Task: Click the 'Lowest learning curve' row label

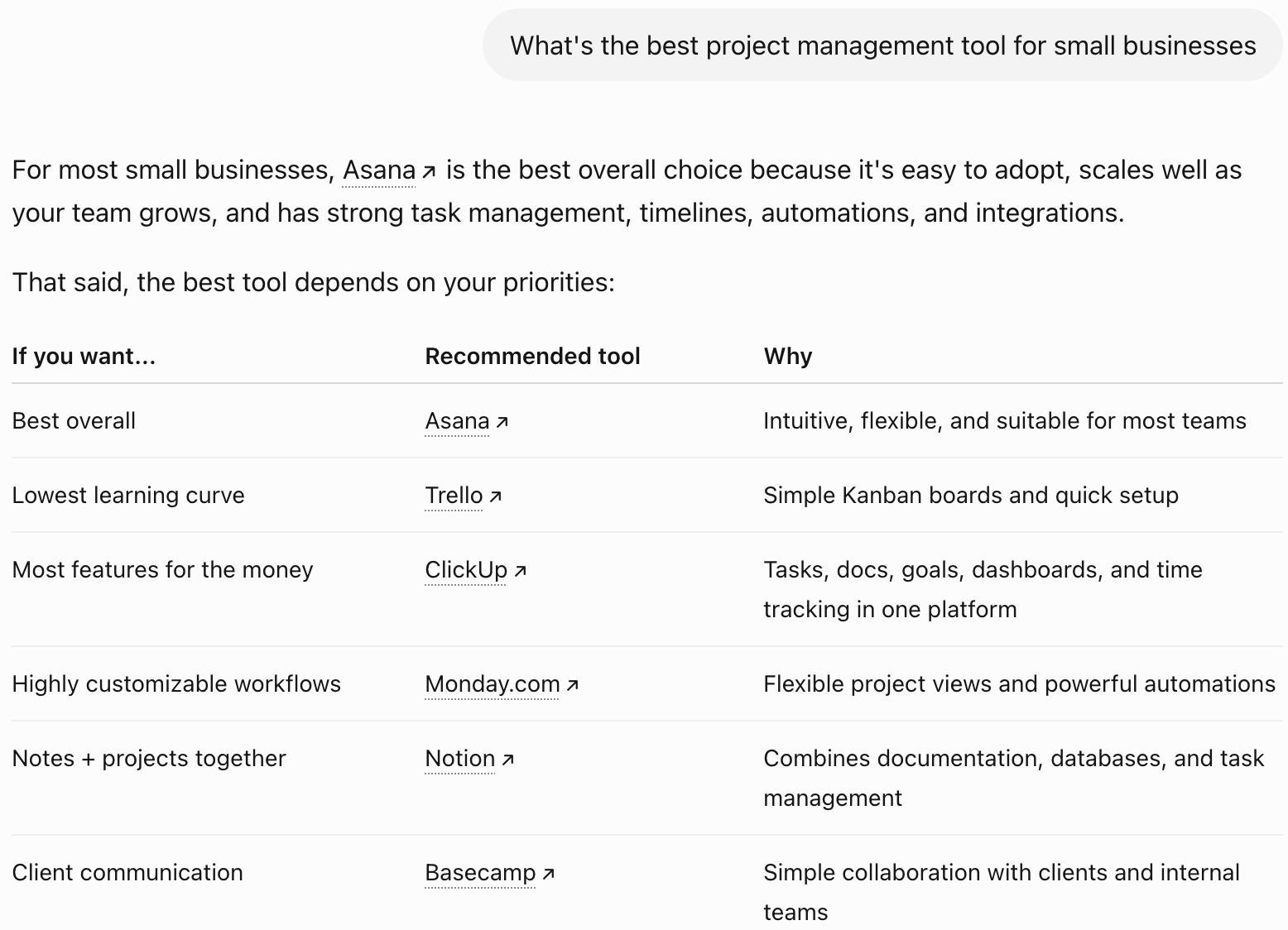Action: coord(128,496)
